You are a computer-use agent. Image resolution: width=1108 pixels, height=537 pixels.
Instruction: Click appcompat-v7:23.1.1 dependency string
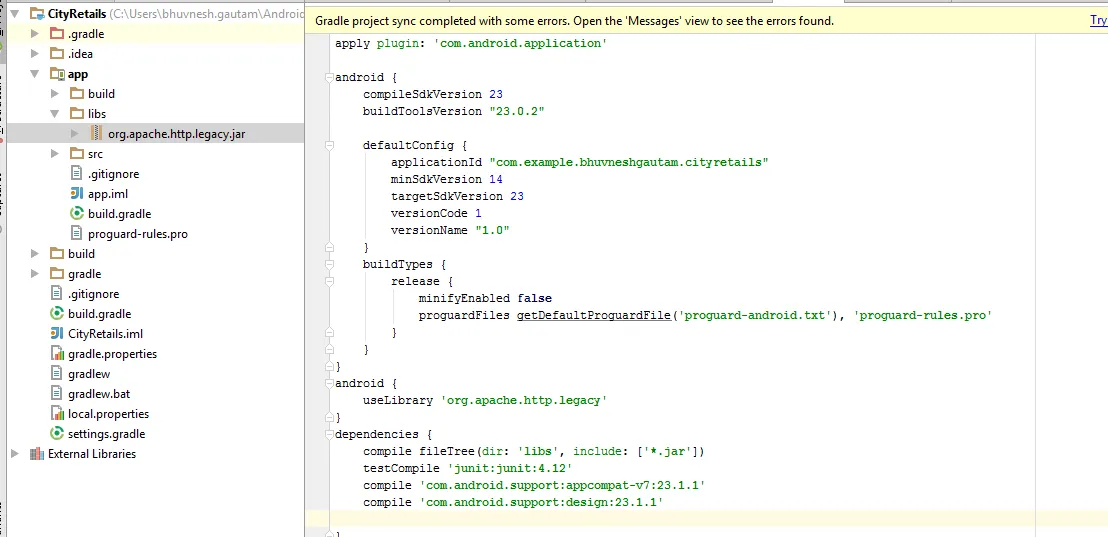(x=562, y=485)
